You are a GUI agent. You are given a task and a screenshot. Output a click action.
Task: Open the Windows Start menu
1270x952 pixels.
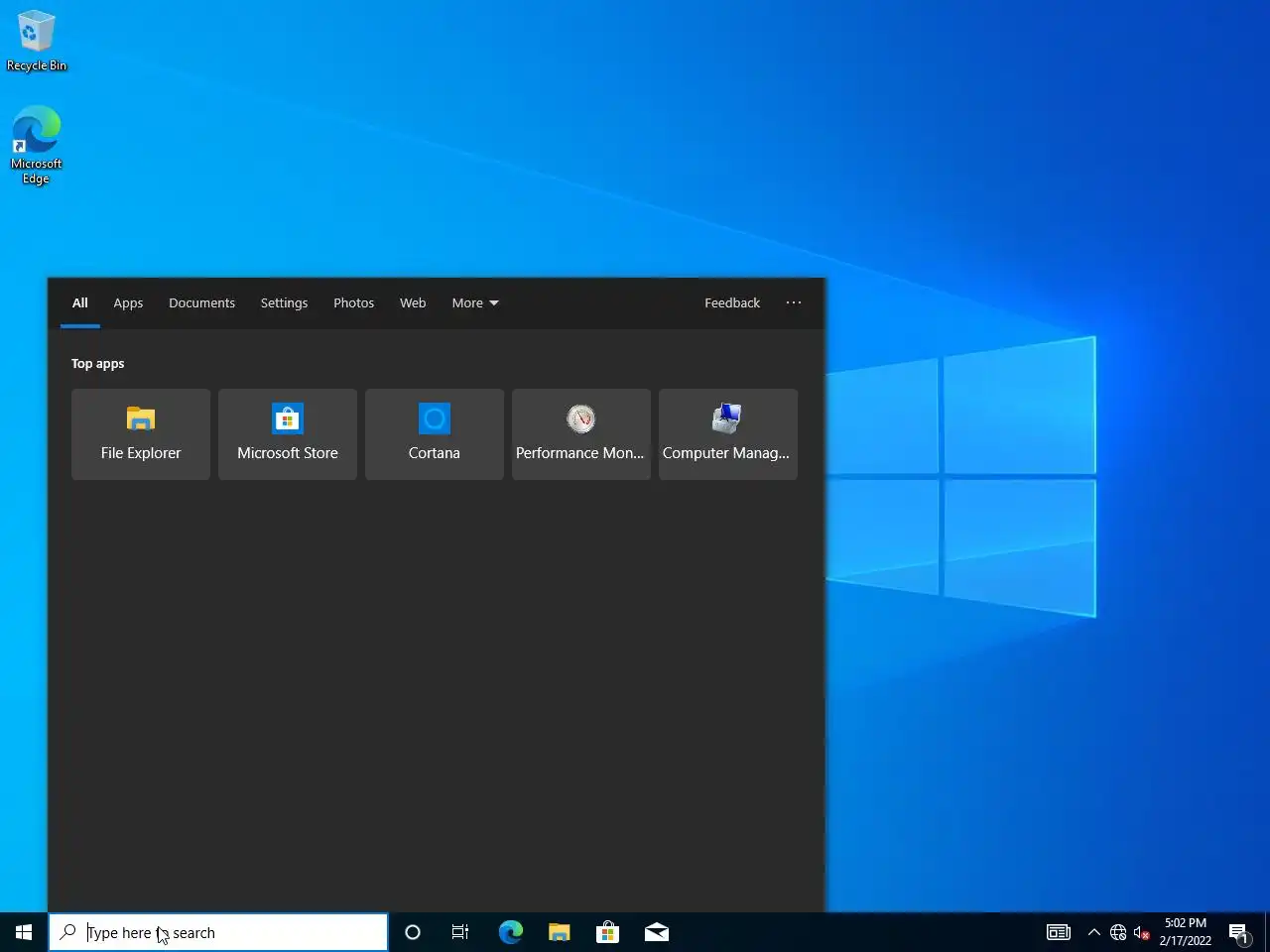pos(24,932)
